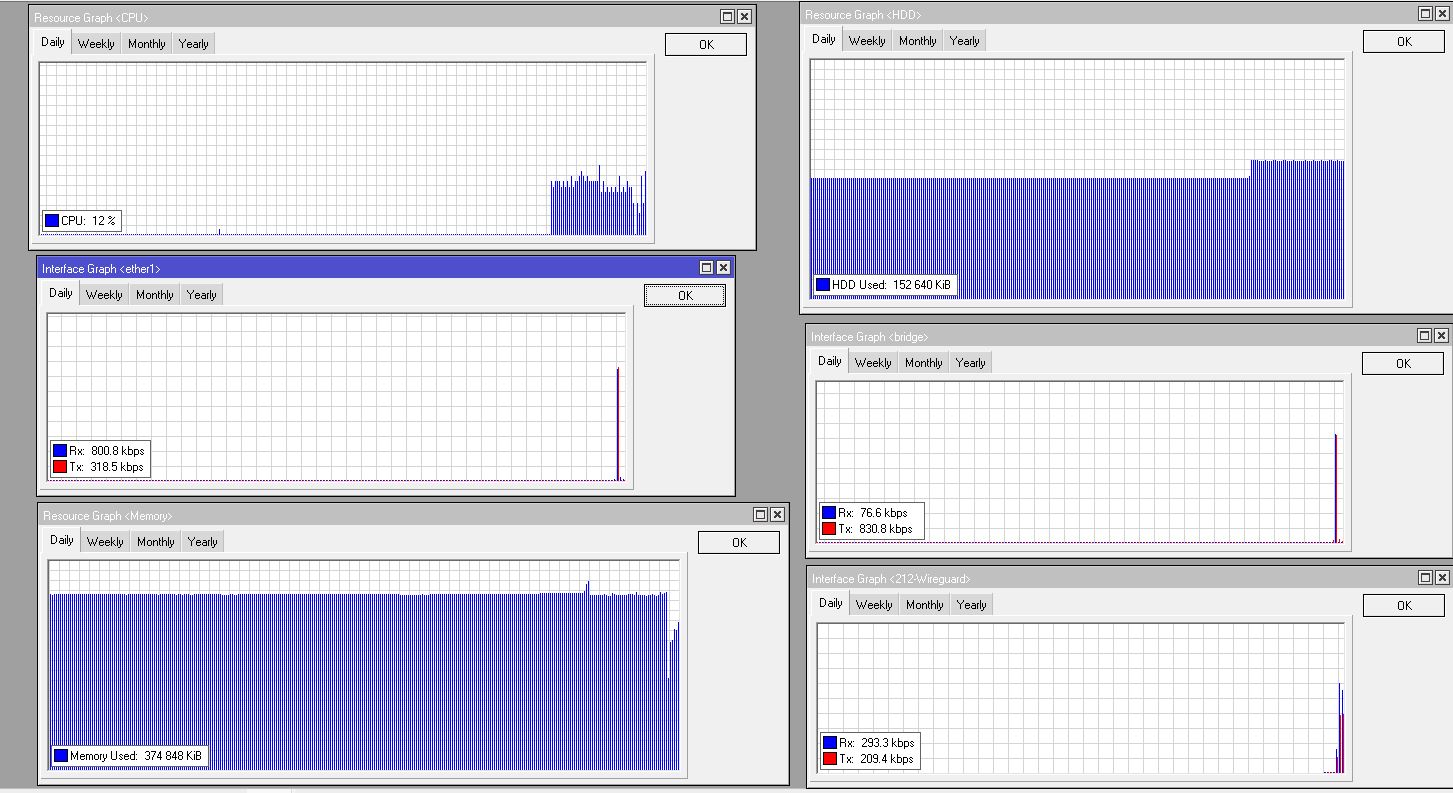Select Yearly tab in 212-Wireguard graph

(x=972, y=605)
